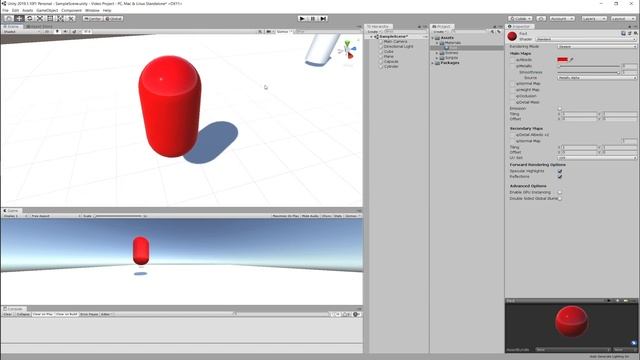Click the Step frame button
Viewport: 640px width, 360px height.
click(x=323, y=18)
